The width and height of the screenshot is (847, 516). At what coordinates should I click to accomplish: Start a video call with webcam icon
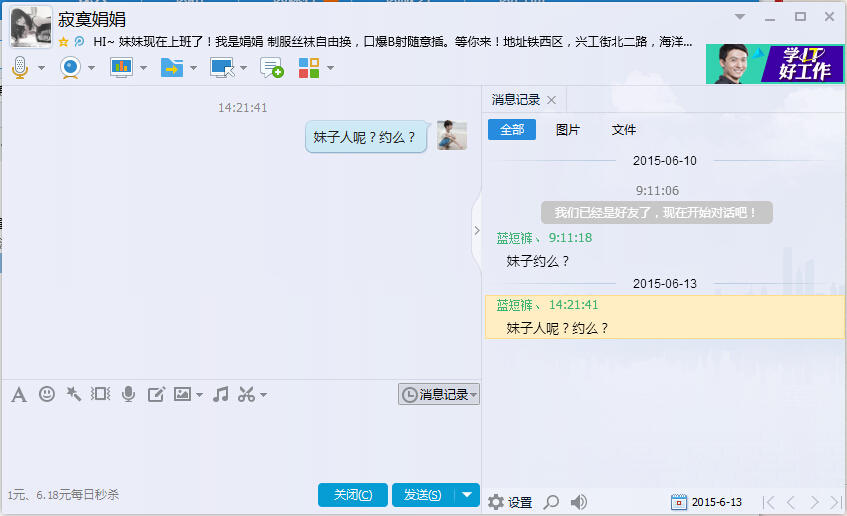[x=70, y=68]
